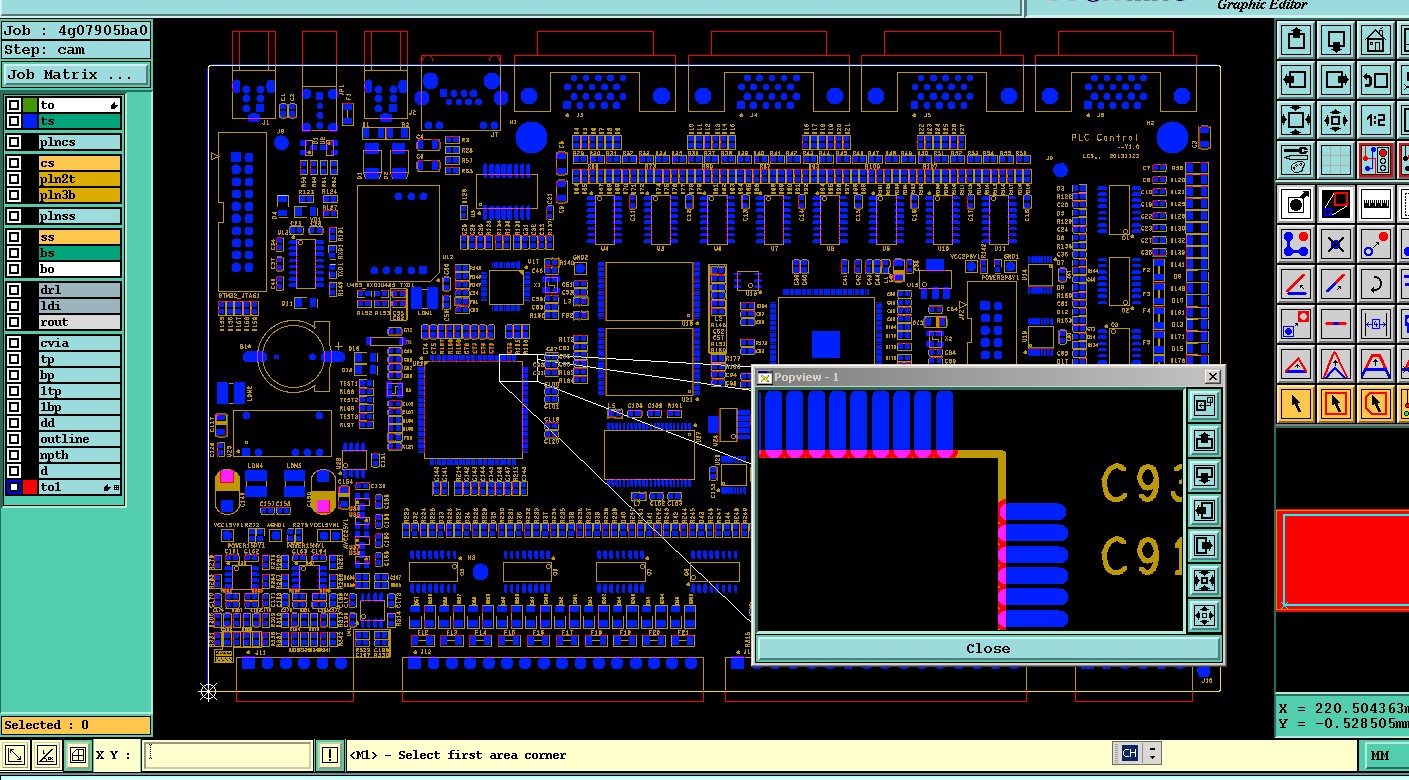Click the second coordinate mode icon at bottom-left

(x=46, y=755)
